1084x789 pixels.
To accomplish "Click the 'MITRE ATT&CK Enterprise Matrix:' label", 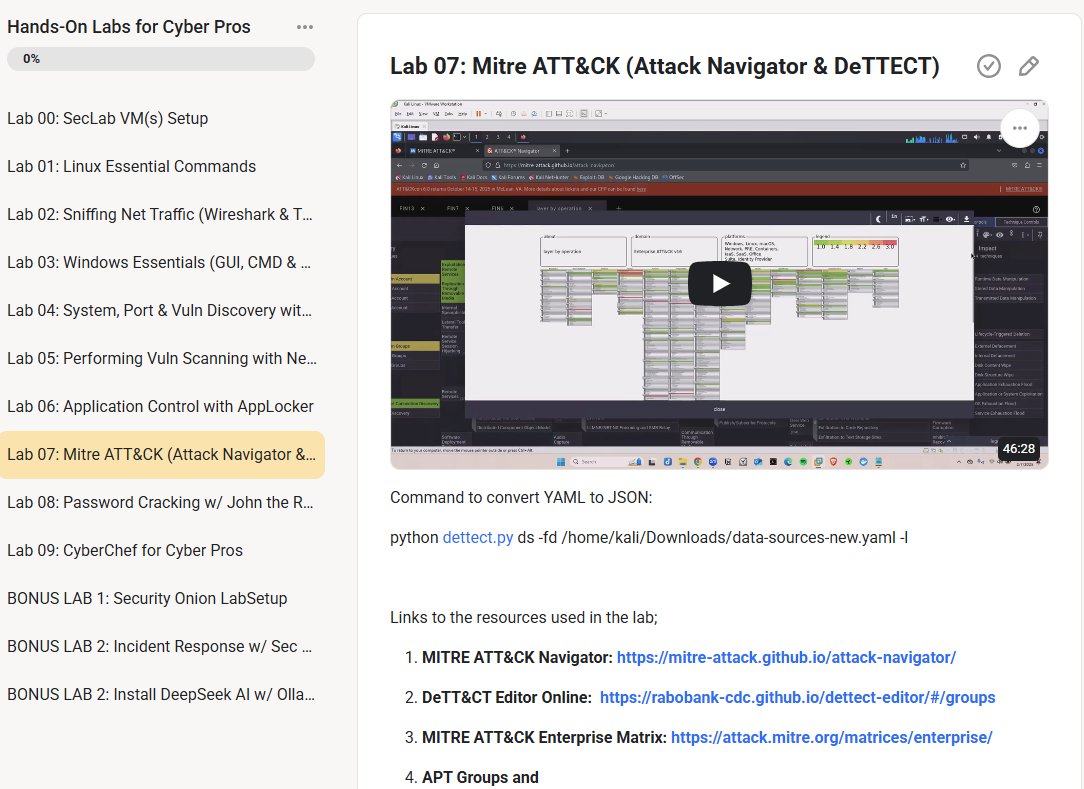I will click(x=544, y=738).
